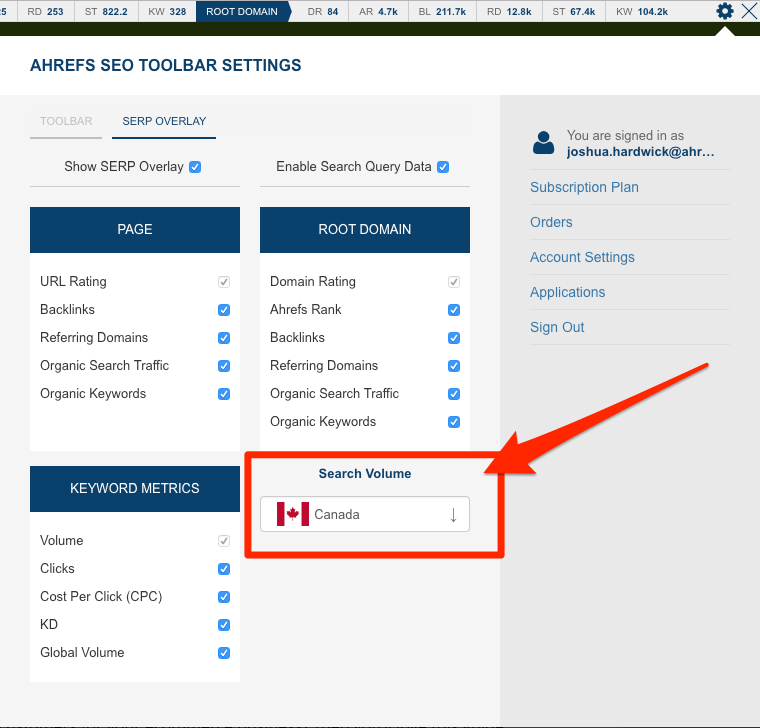Click Sign Out
The height and width of the screenshot is (728, 760).
point(557,327)
